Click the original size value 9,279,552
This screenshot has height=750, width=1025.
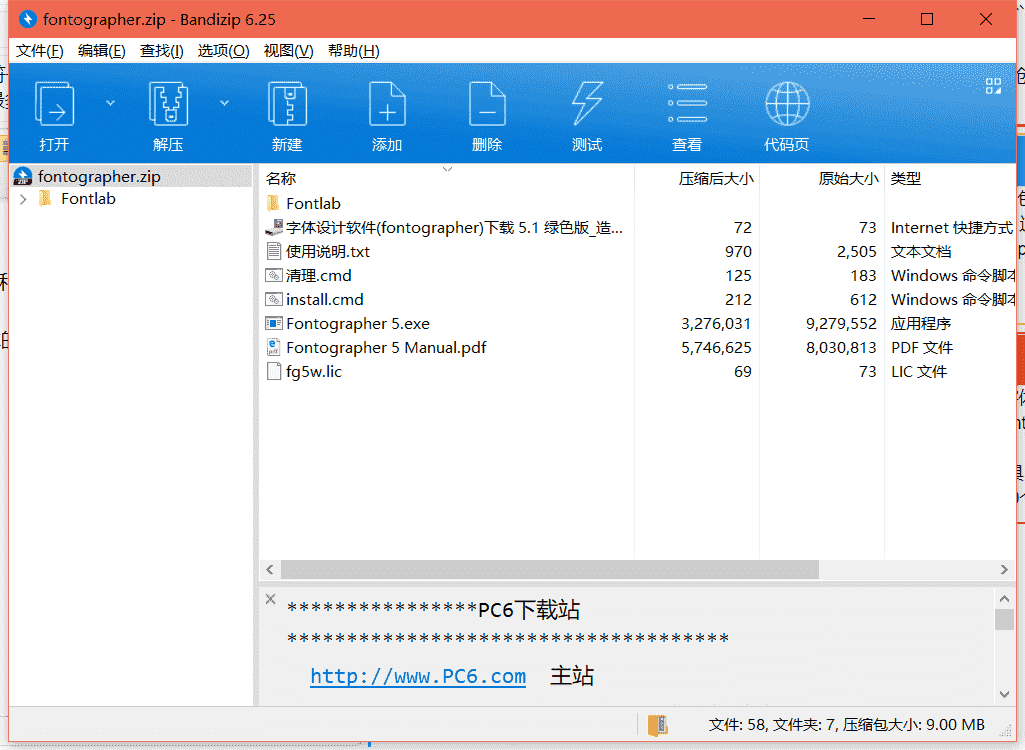[x=841, y=324]
